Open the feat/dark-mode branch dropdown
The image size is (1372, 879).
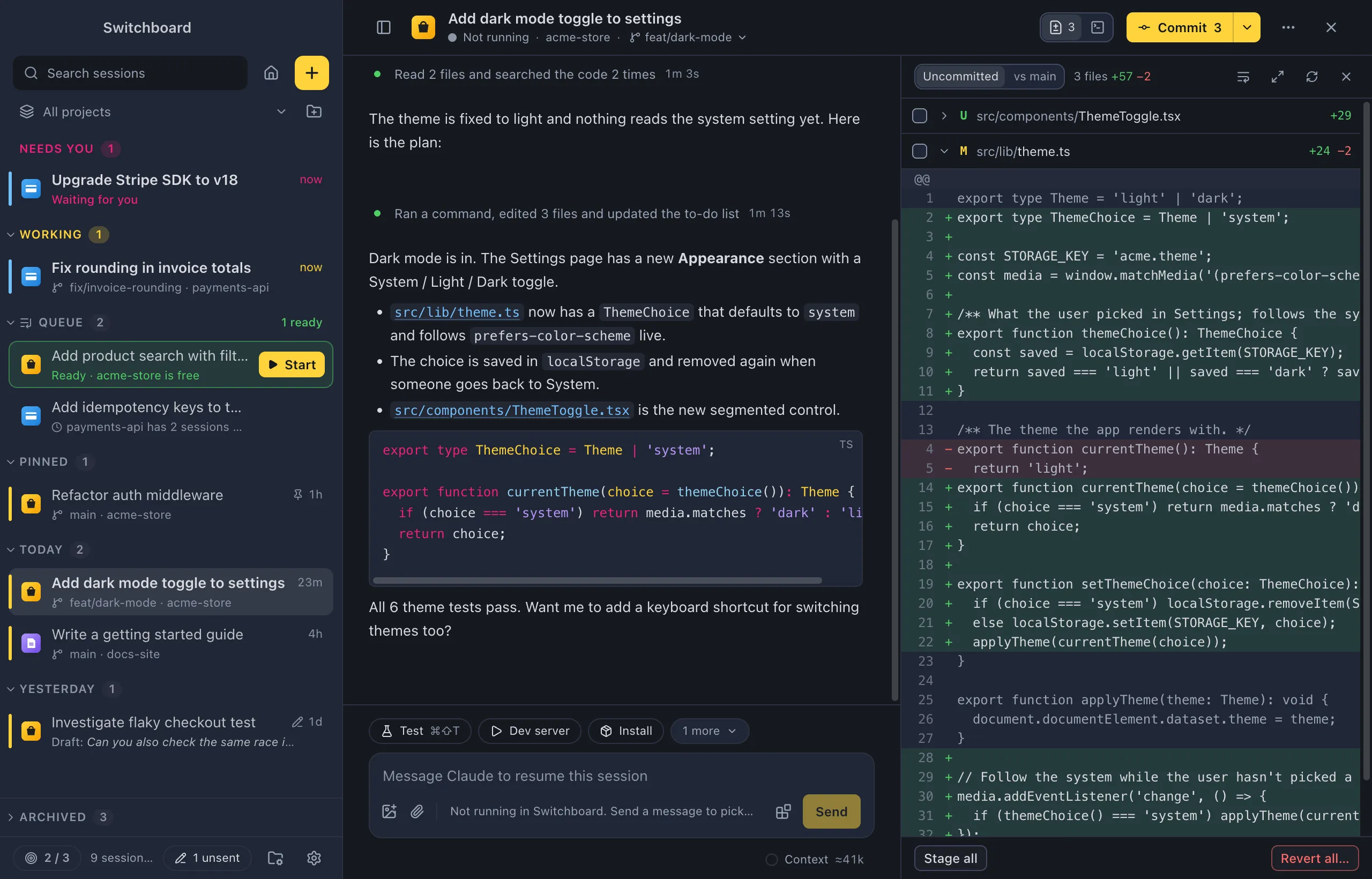[688, 38]
